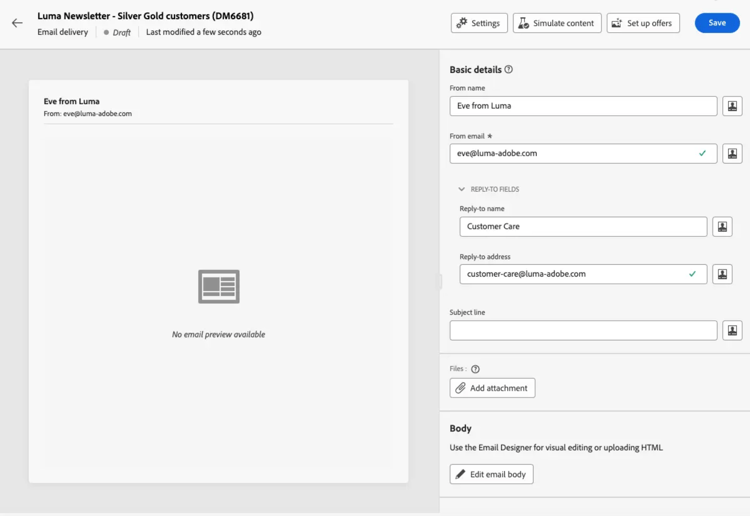This screenshot has width=750, height=516.
Task: Click into the empty Subject line field
Action: 583,330
